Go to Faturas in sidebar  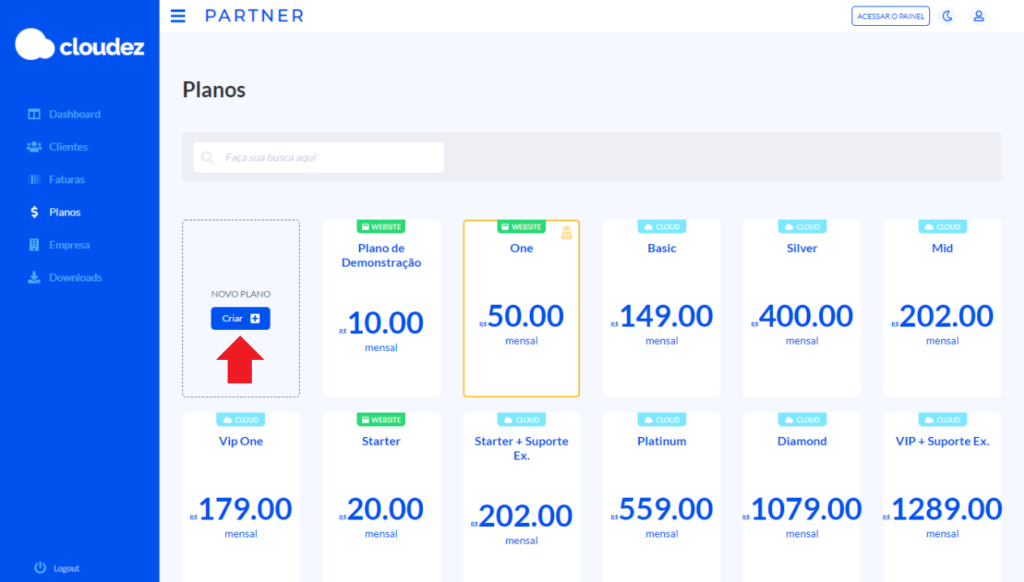click(x=67, y=180)
